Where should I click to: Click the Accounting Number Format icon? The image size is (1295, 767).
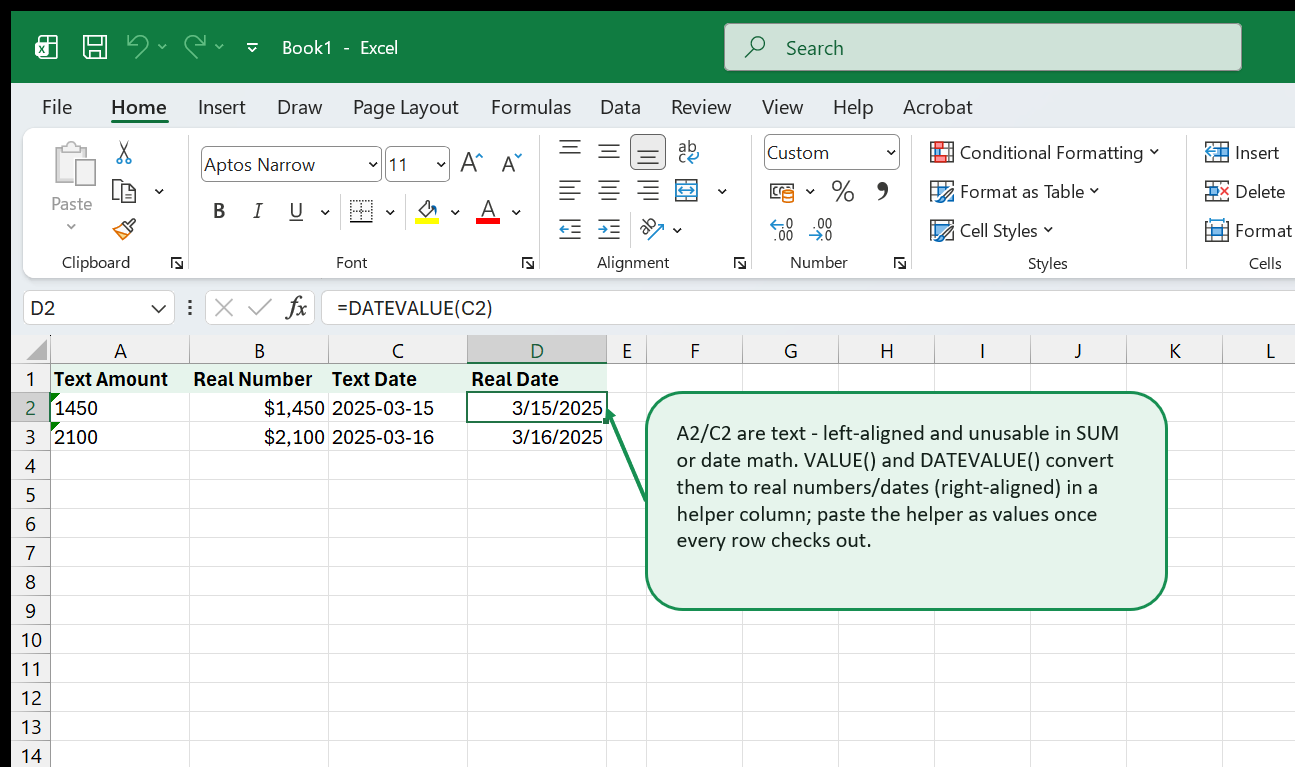click(x=782, y=191)
